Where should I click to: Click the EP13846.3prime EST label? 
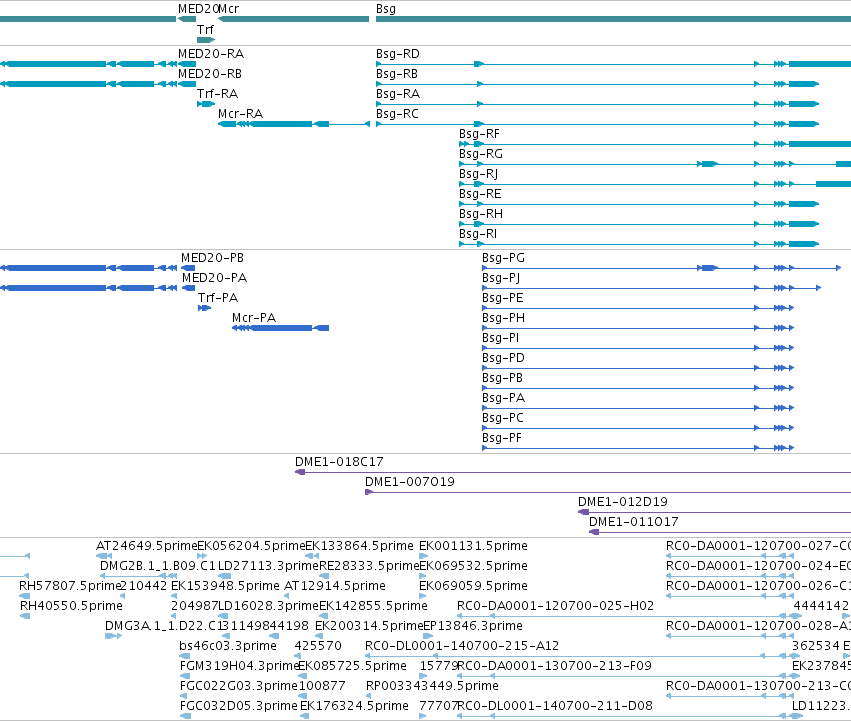pyautogui.click(x=473, y=626)
